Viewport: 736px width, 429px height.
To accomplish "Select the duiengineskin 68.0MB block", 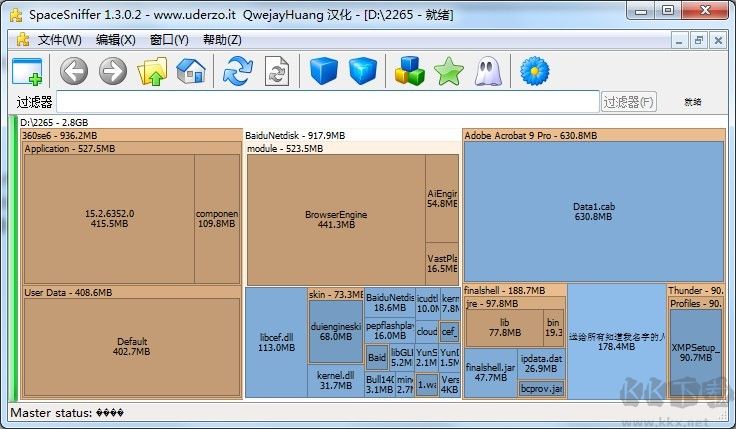I will (336, 331).
